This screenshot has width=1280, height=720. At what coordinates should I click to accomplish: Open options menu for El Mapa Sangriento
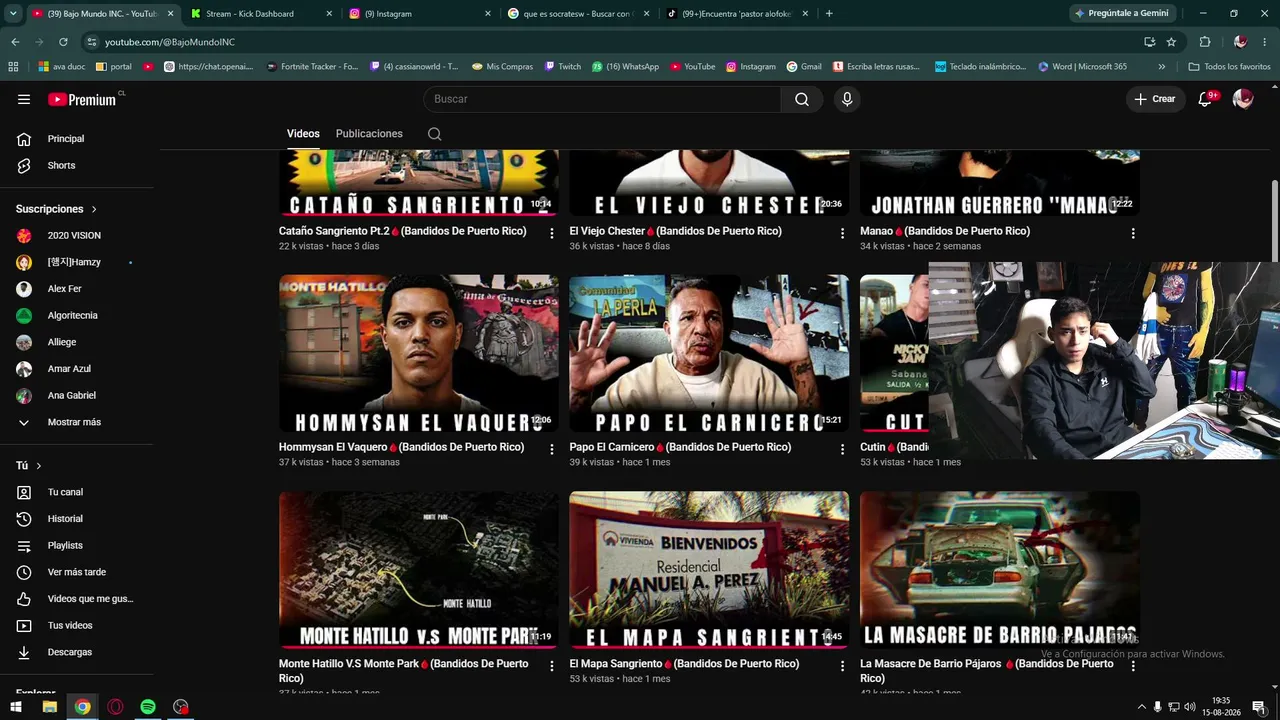tap(842, 665)
